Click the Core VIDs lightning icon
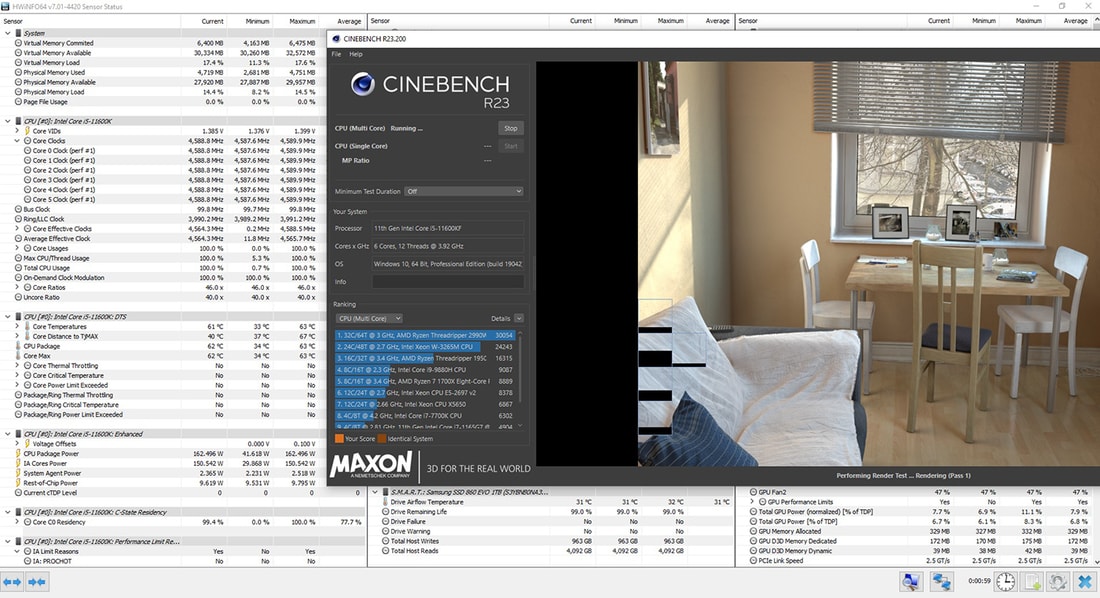The height and width of the screenshot is (598, 1100). click(27, 131)
